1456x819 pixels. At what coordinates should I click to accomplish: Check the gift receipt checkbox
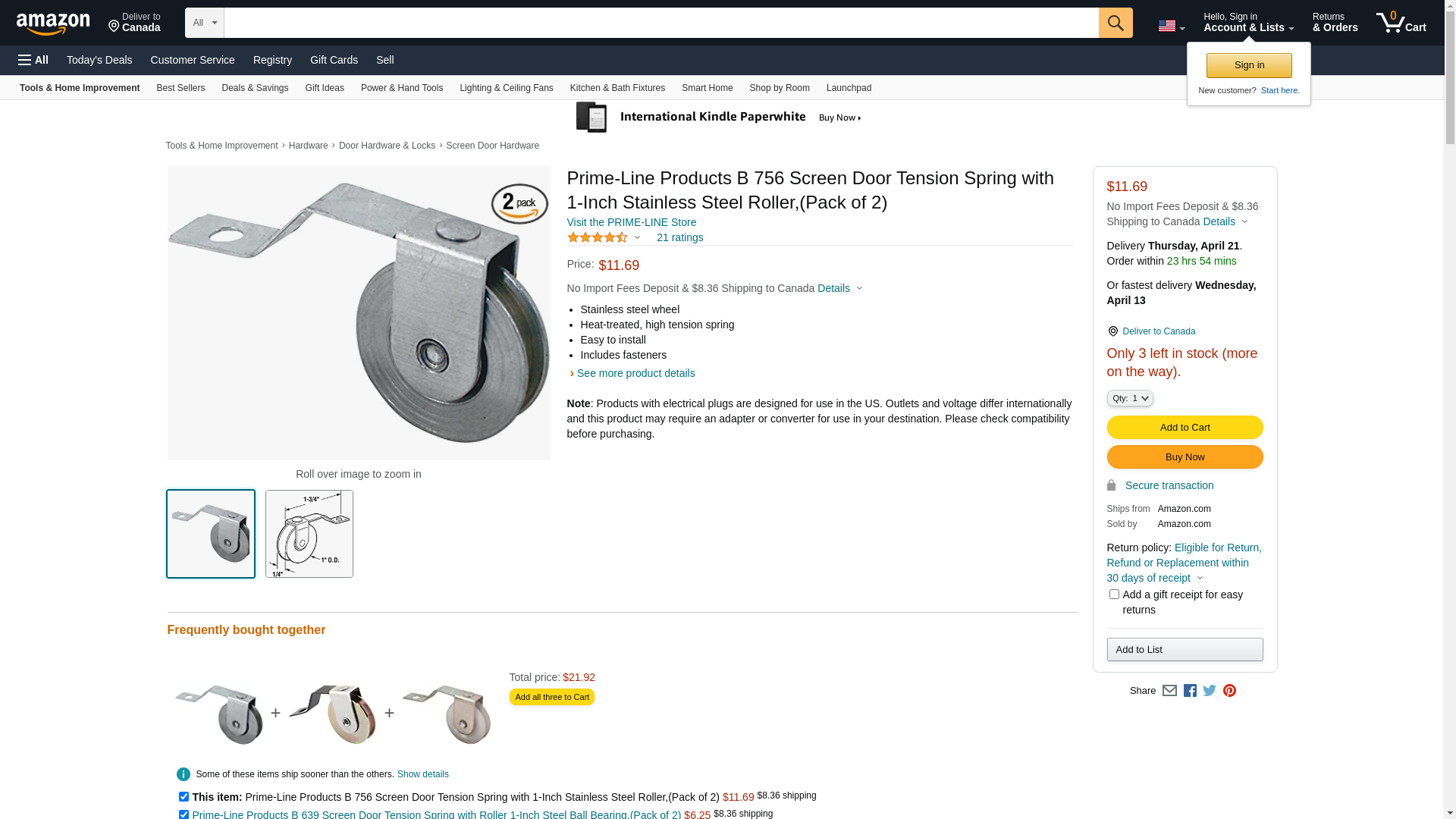point(1114,595)
